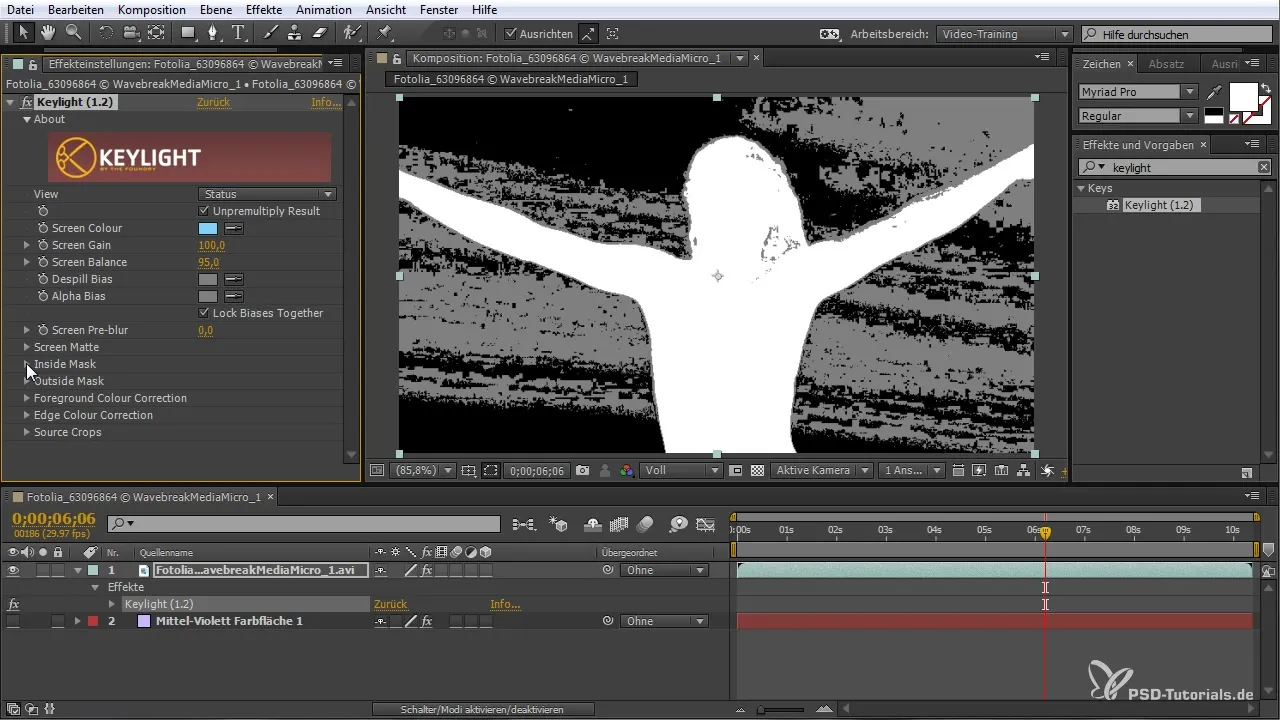Click the Screen Colour blue swatch
The width and height of the screenshot is (1280, 720).
pyautogui.click(x=208, y=228)
